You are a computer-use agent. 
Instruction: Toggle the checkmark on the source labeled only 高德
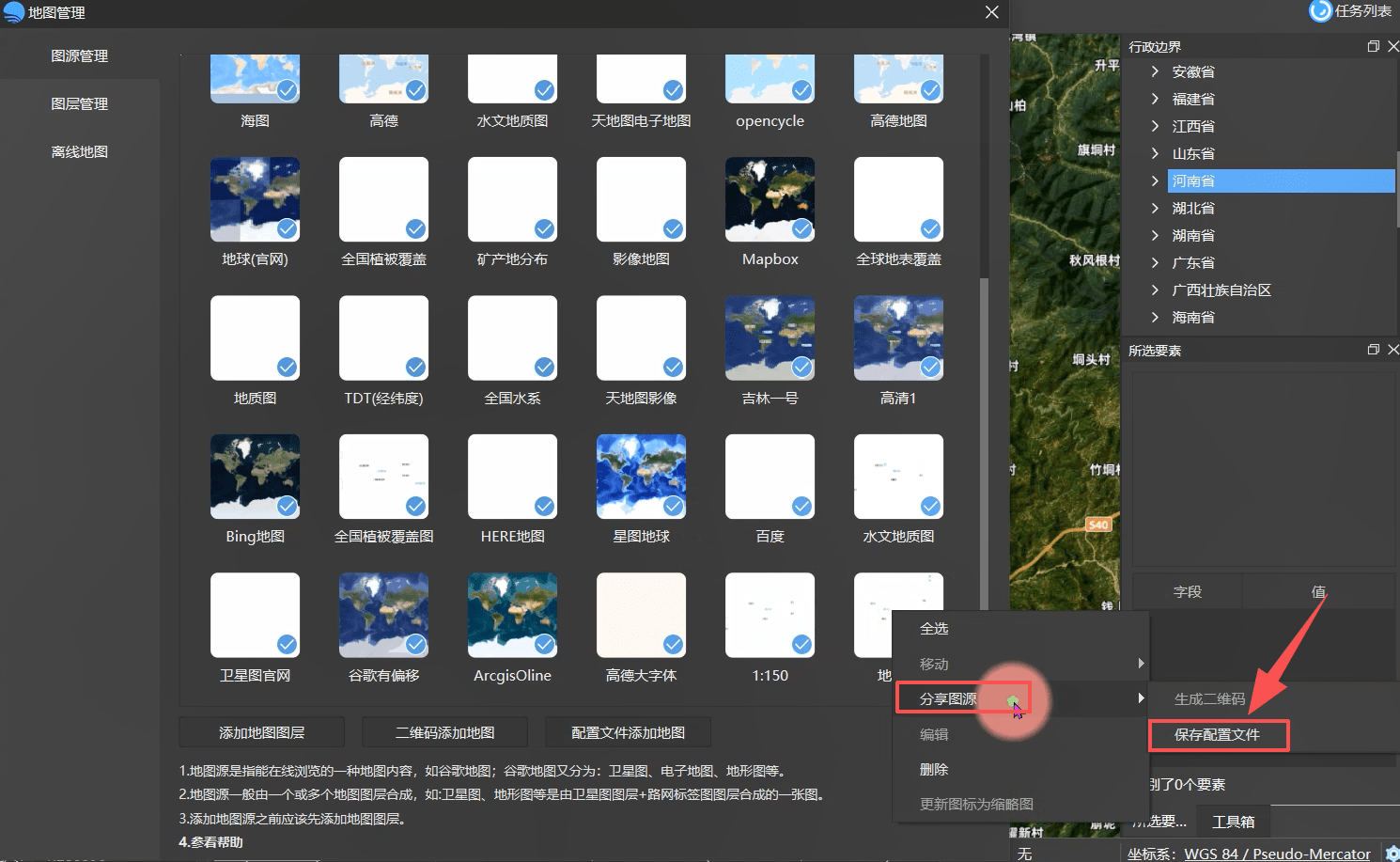point(415,90)
